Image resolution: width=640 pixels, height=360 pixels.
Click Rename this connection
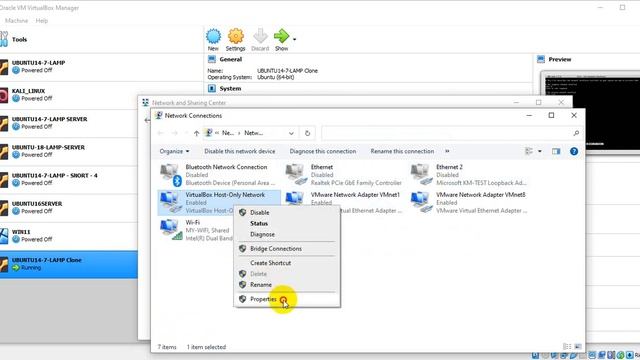point(402,151)
